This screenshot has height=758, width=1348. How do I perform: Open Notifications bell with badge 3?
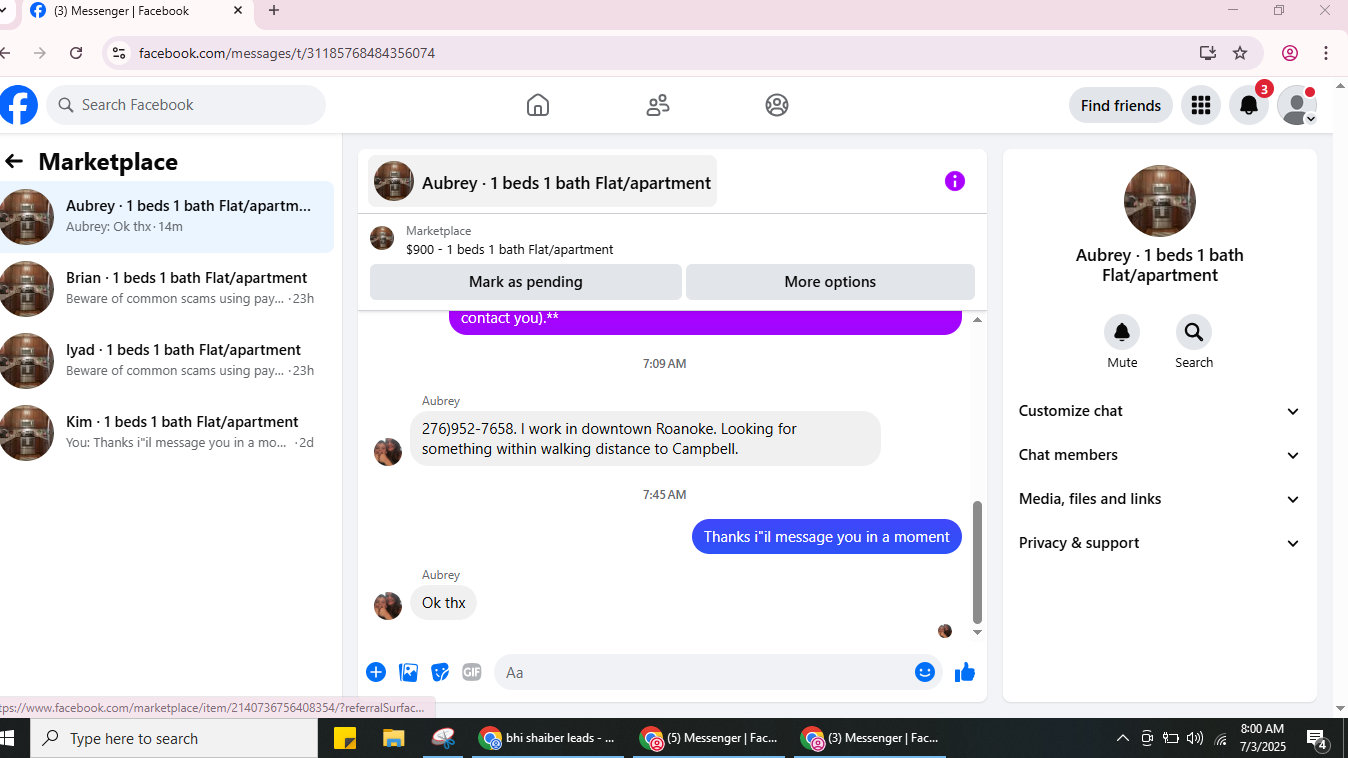coord(1249,105)
